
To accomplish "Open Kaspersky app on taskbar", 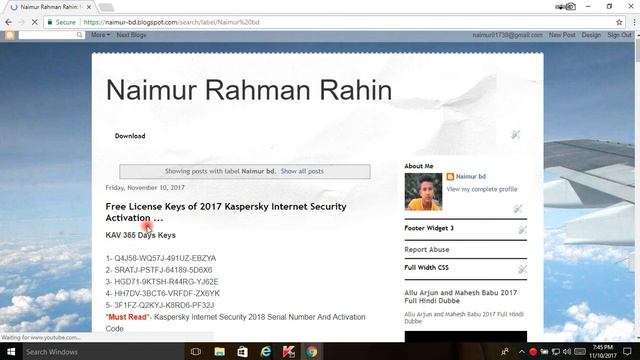I will (x=289, y=351).
